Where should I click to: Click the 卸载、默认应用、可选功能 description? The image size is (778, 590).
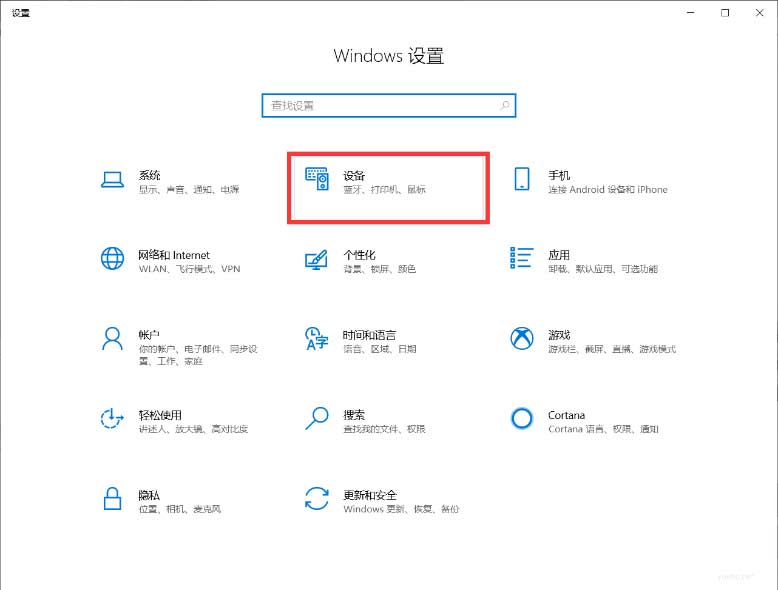coord(603,269)
